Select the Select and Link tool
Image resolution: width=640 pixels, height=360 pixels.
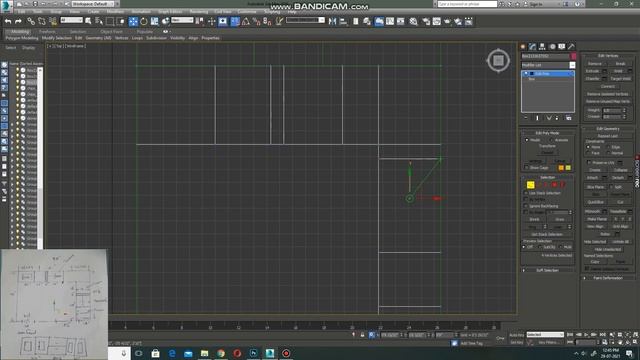tap(31, 21)
